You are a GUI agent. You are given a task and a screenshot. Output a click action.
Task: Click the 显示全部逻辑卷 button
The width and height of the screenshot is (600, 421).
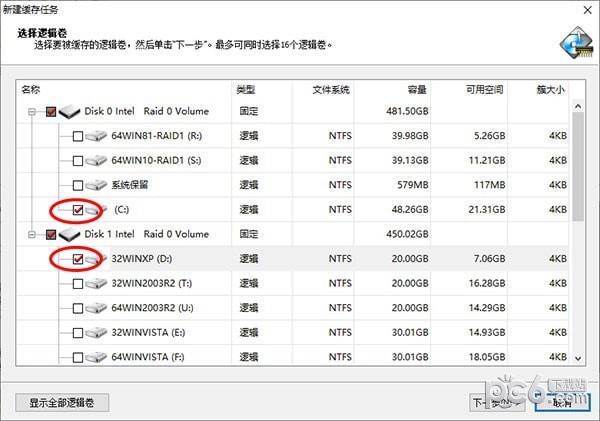click(x=62, y=403)
